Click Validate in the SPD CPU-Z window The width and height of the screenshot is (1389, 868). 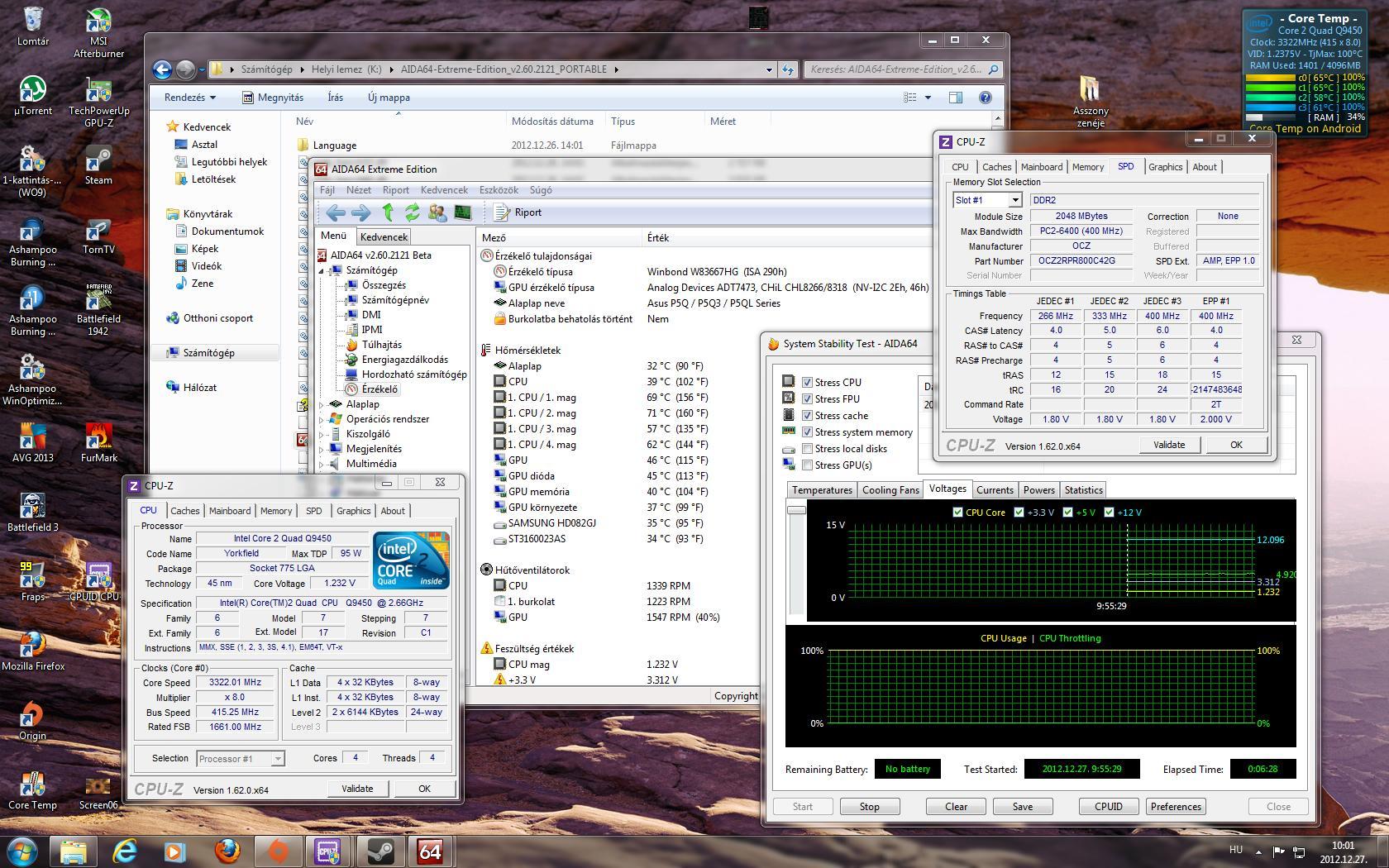1169,445
